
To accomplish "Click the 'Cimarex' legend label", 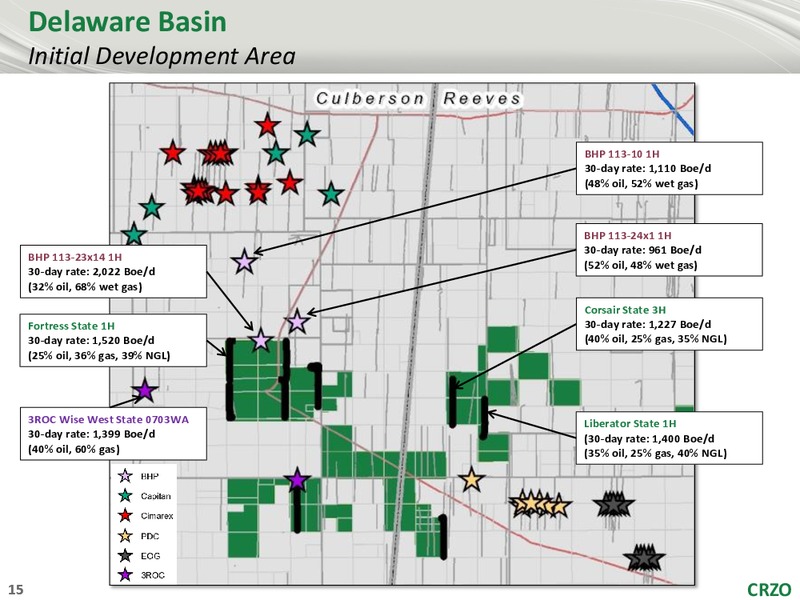I will coord(157,516).
